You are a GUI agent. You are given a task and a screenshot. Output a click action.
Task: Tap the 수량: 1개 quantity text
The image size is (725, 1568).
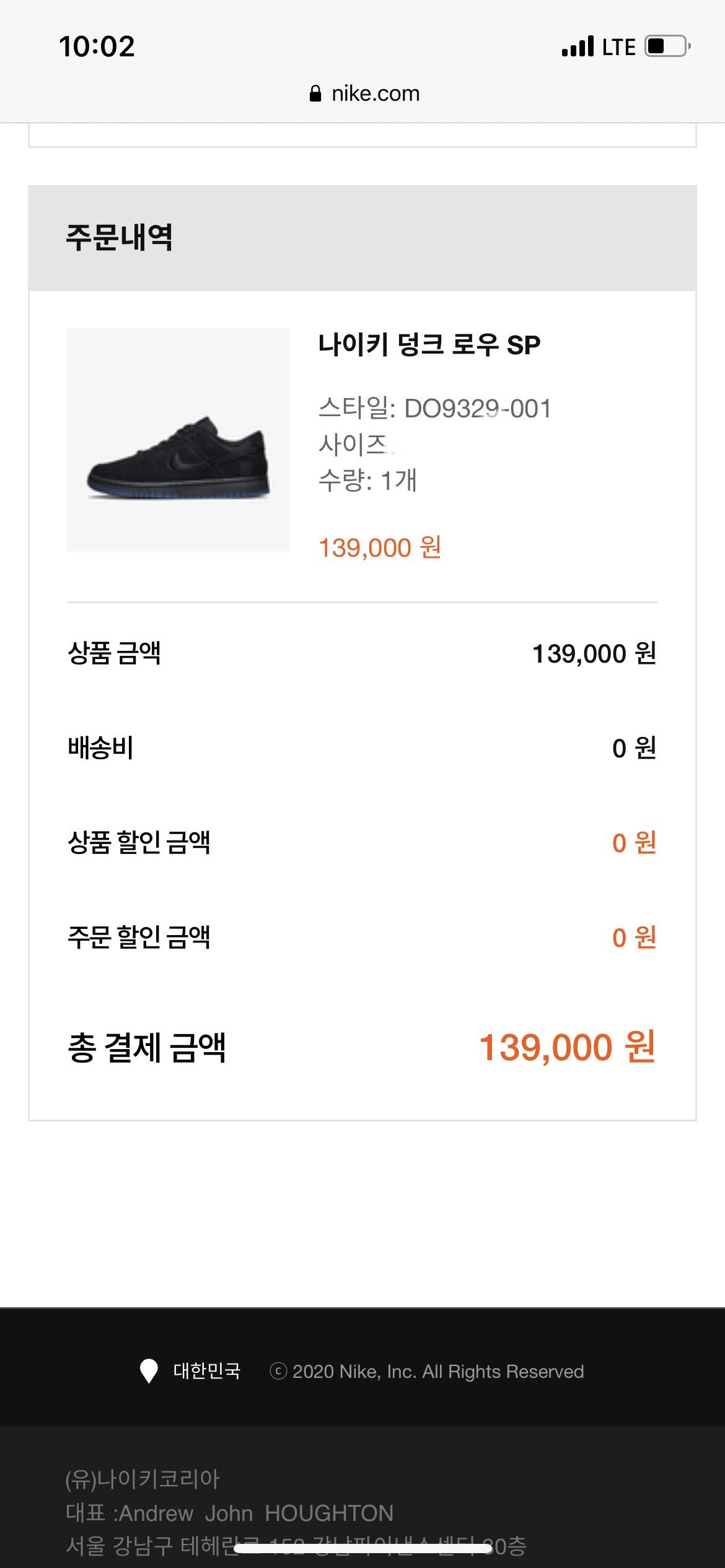pos(367,480)
